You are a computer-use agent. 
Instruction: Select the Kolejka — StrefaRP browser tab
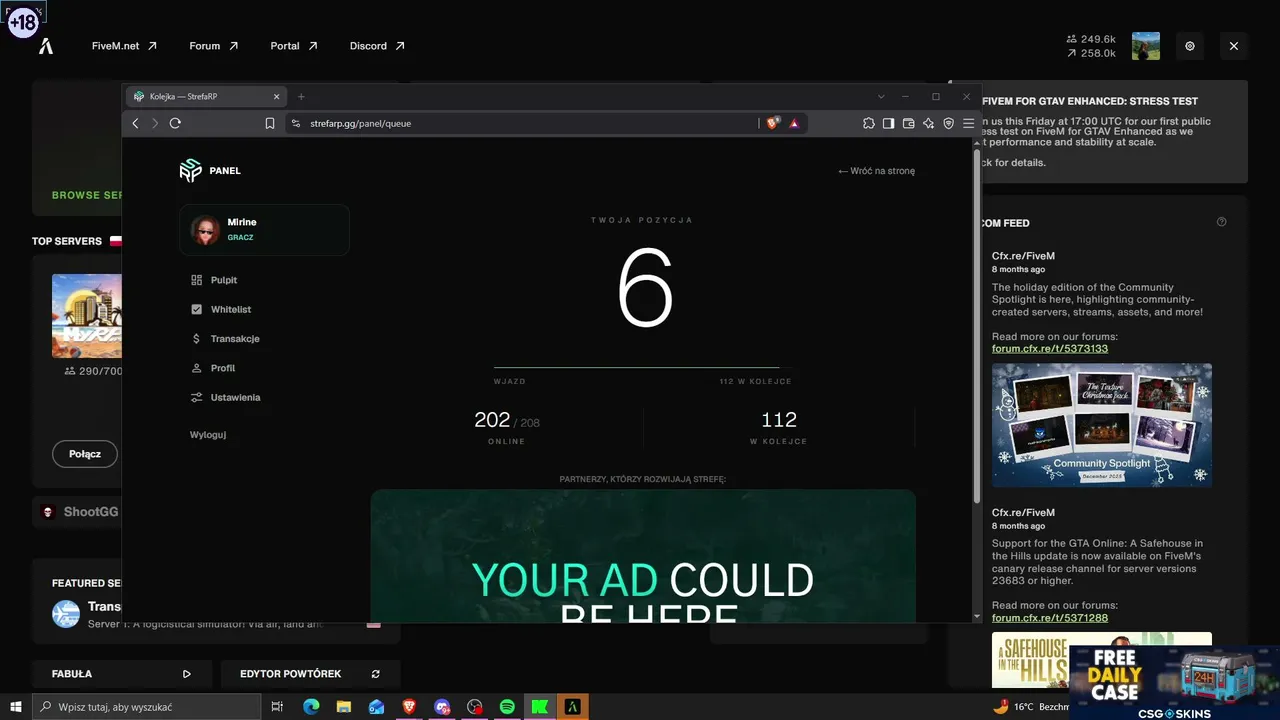pos(207,97)
